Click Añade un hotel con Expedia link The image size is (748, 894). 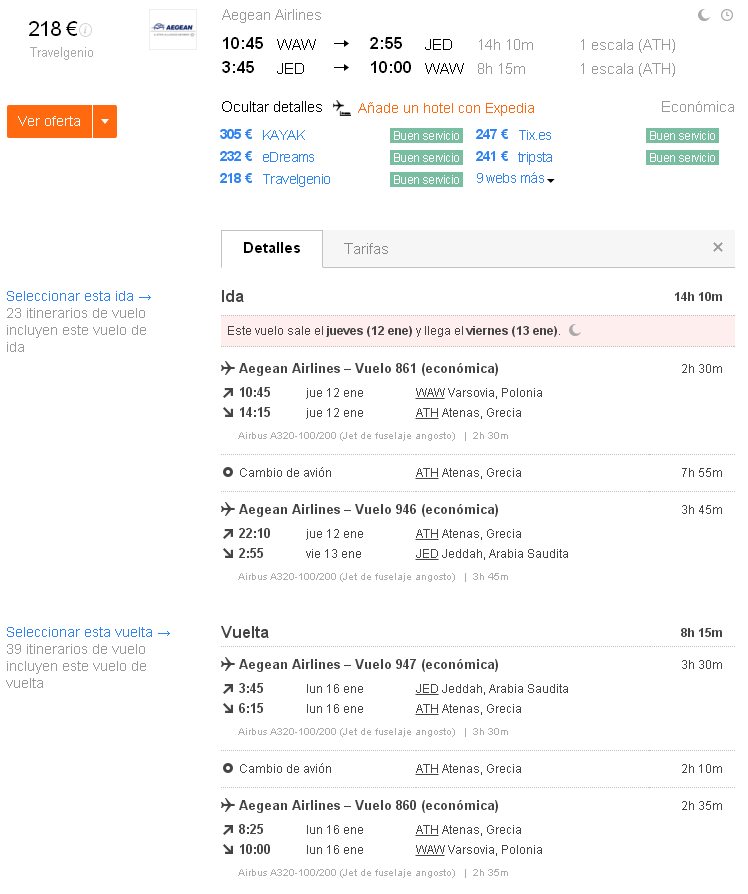tap(446, 108)
